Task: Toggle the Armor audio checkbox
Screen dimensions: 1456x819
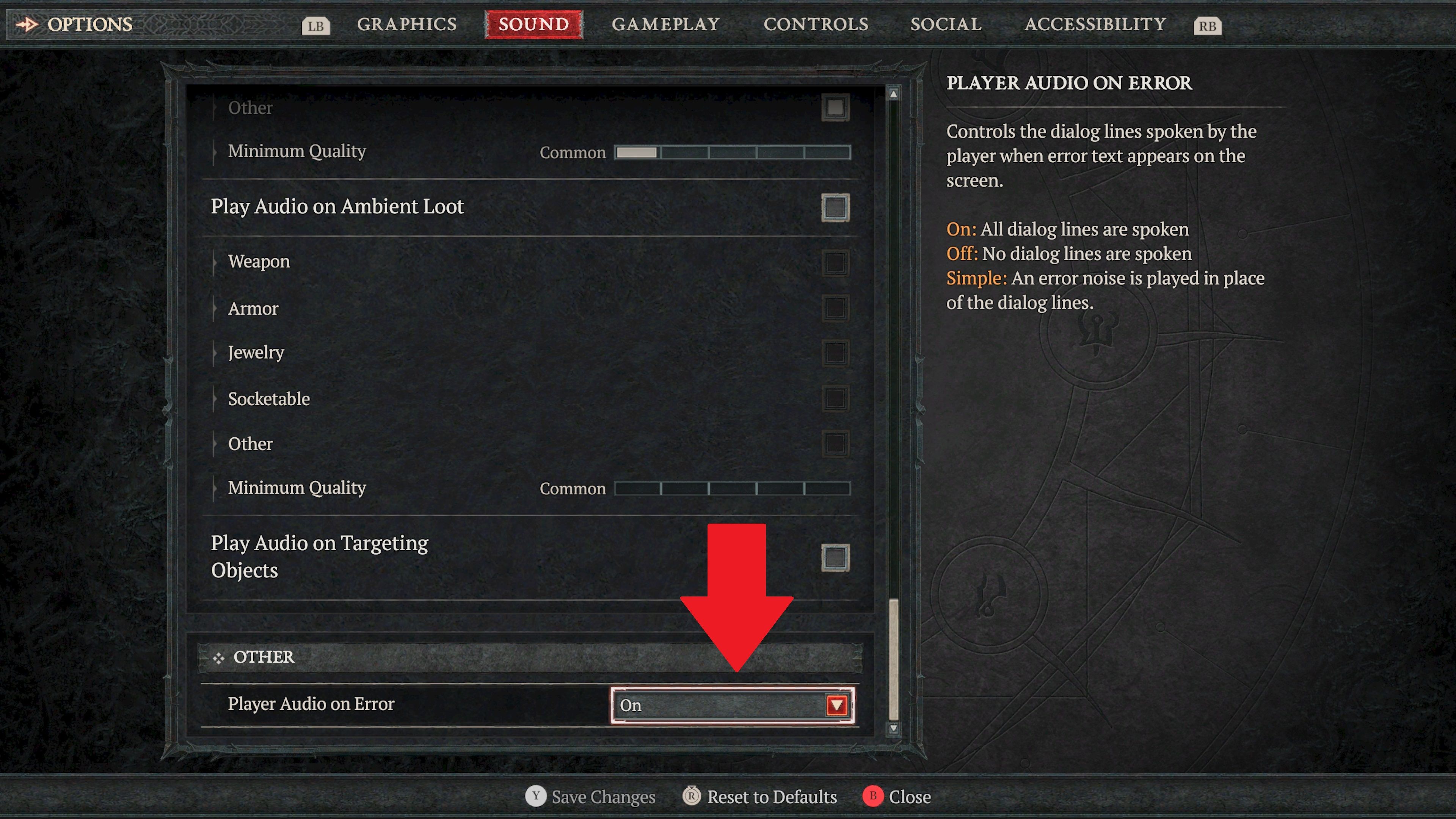Action: point(834,308)
